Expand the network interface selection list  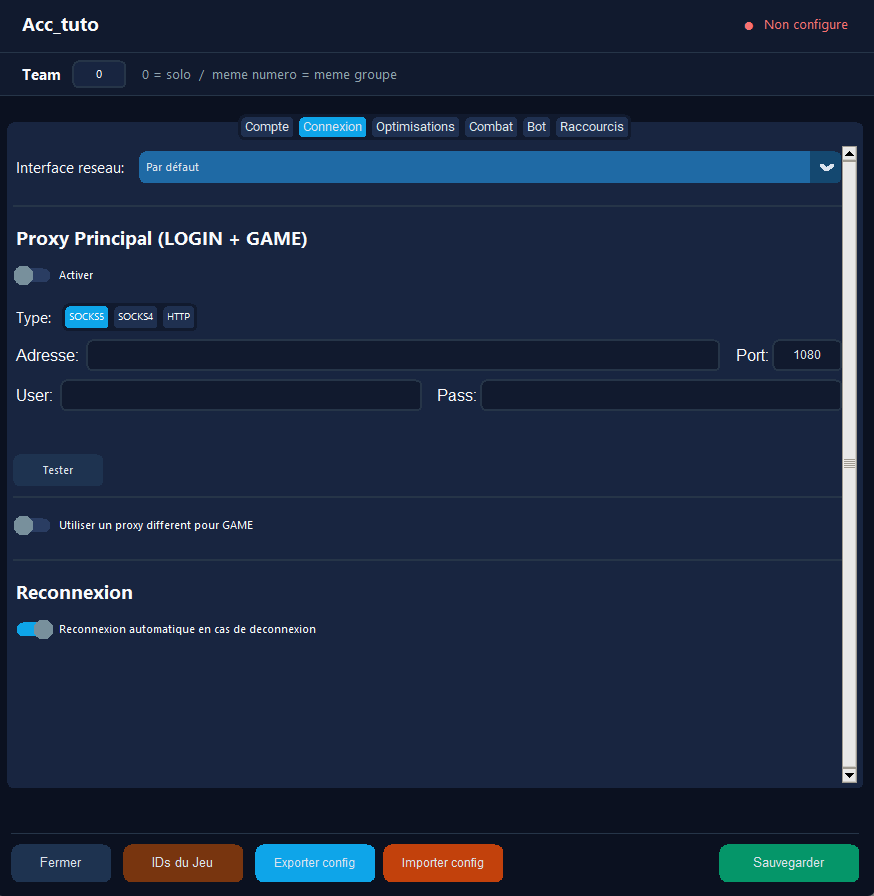point(475,167)
